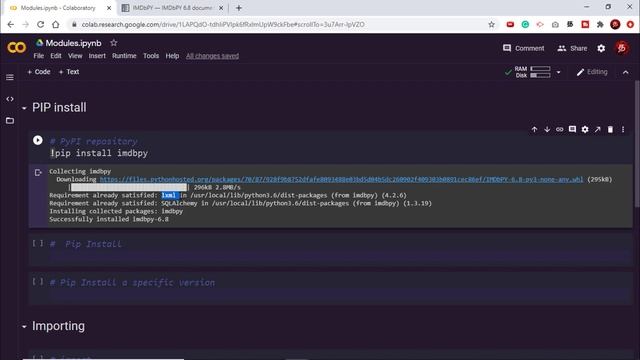
Task: Run the pip install imdbpy cell
Action: (x=38, y=140)
